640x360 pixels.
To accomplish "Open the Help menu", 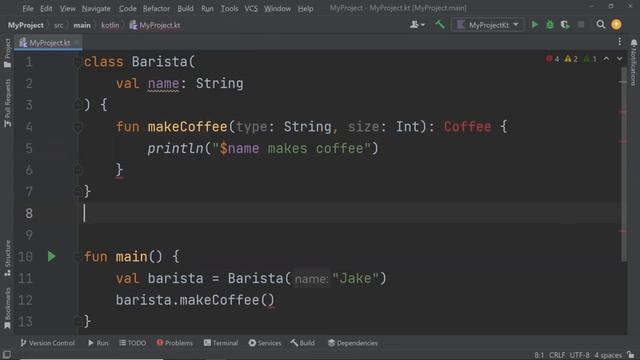I will (x=305, y=8).
